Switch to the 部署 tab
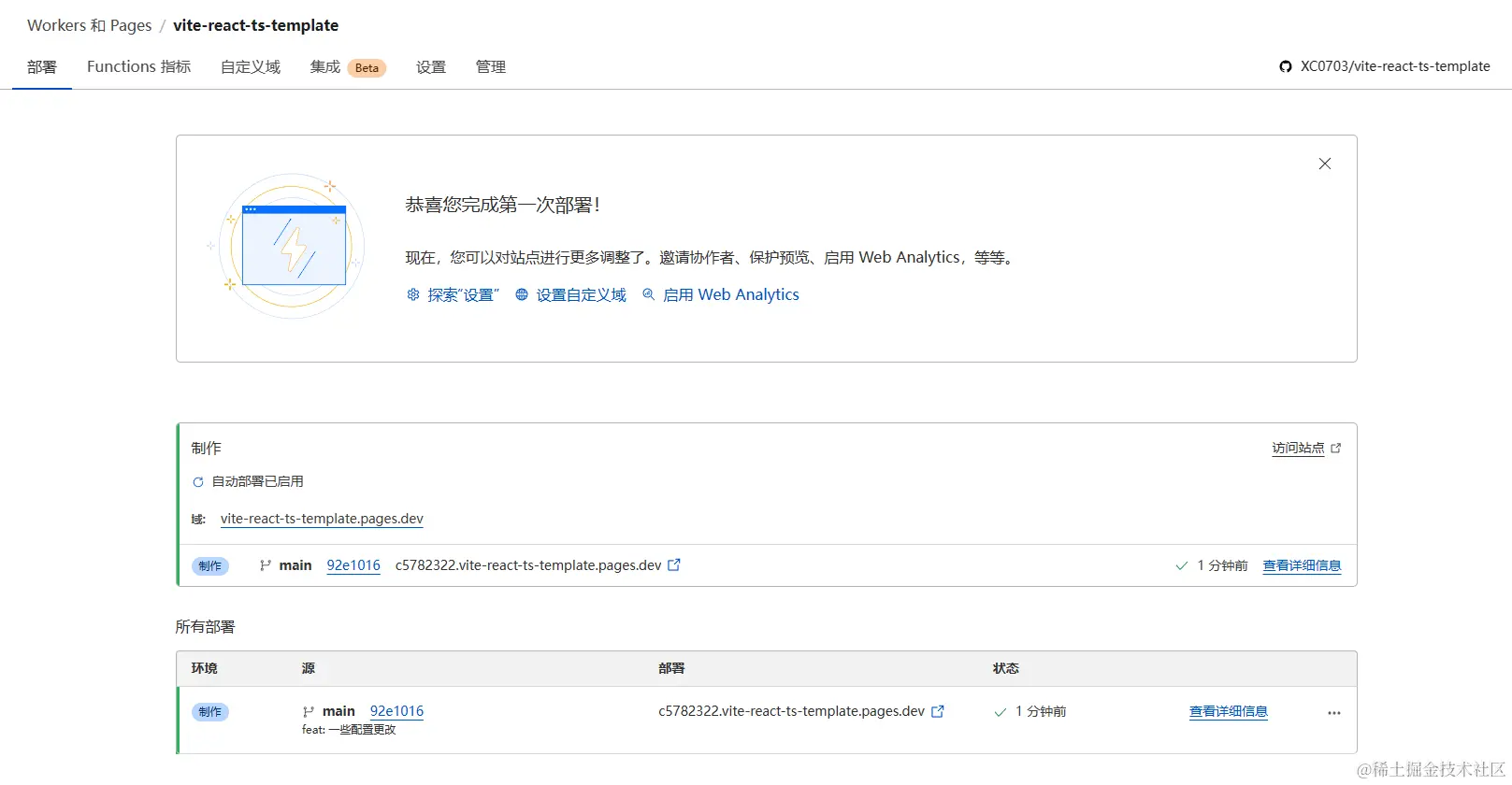1512x785 pixels. pyautogui.click(x=42, y=67)
